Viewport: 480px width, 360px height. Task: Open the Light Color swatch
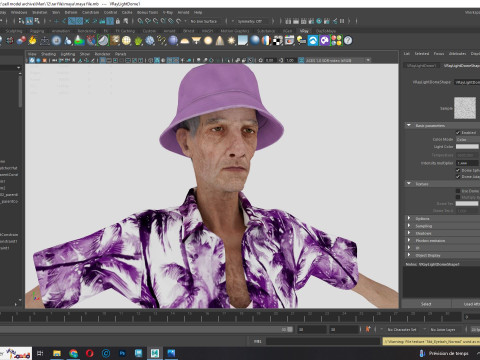click(467, 147)
